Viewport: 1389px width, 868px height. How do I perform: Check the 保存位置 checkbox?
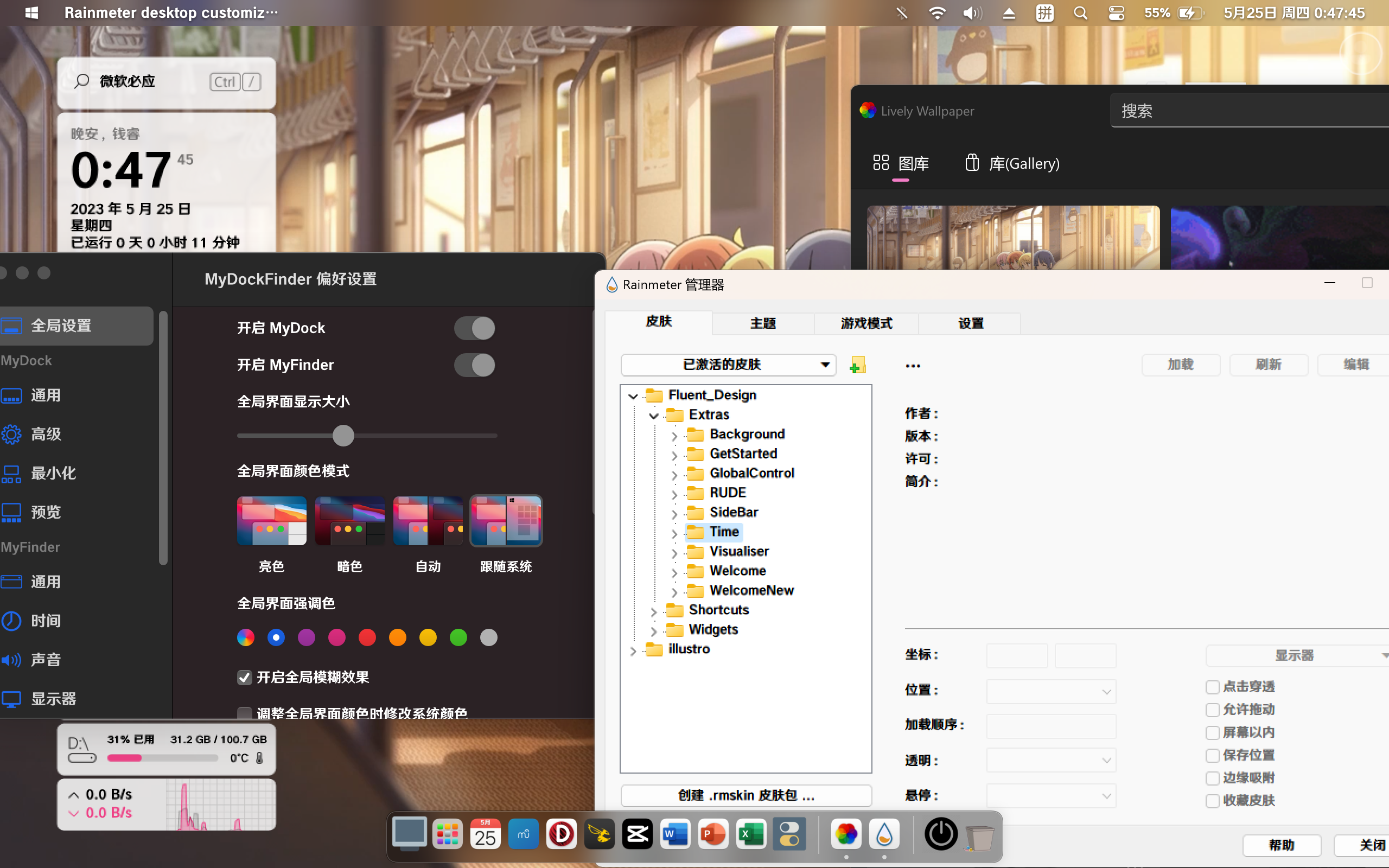click(x=1212, y=756)
